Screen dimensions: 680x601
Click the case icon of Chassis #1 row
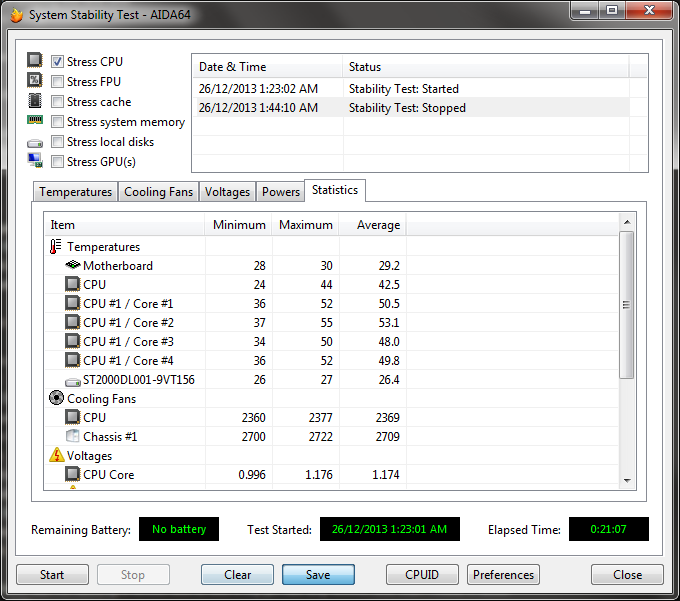click(72, 436)
